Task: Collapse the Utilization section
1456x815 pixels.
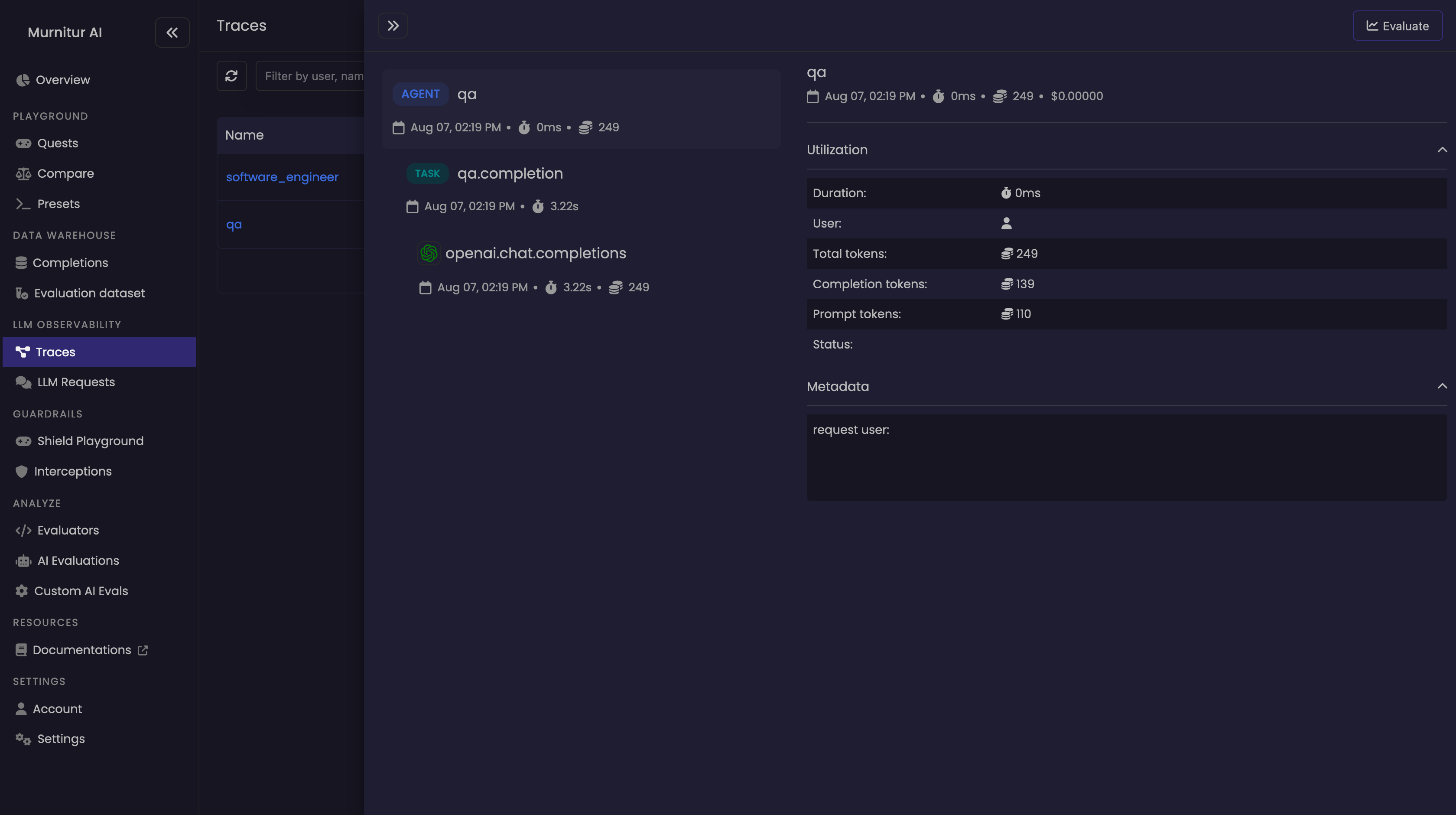Action: pos(1442,150)
